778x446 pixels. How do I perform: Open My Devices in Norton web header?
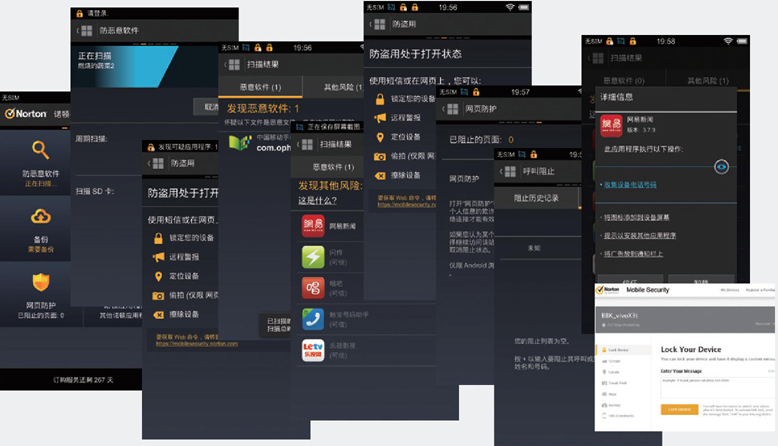tap(729, 290)
